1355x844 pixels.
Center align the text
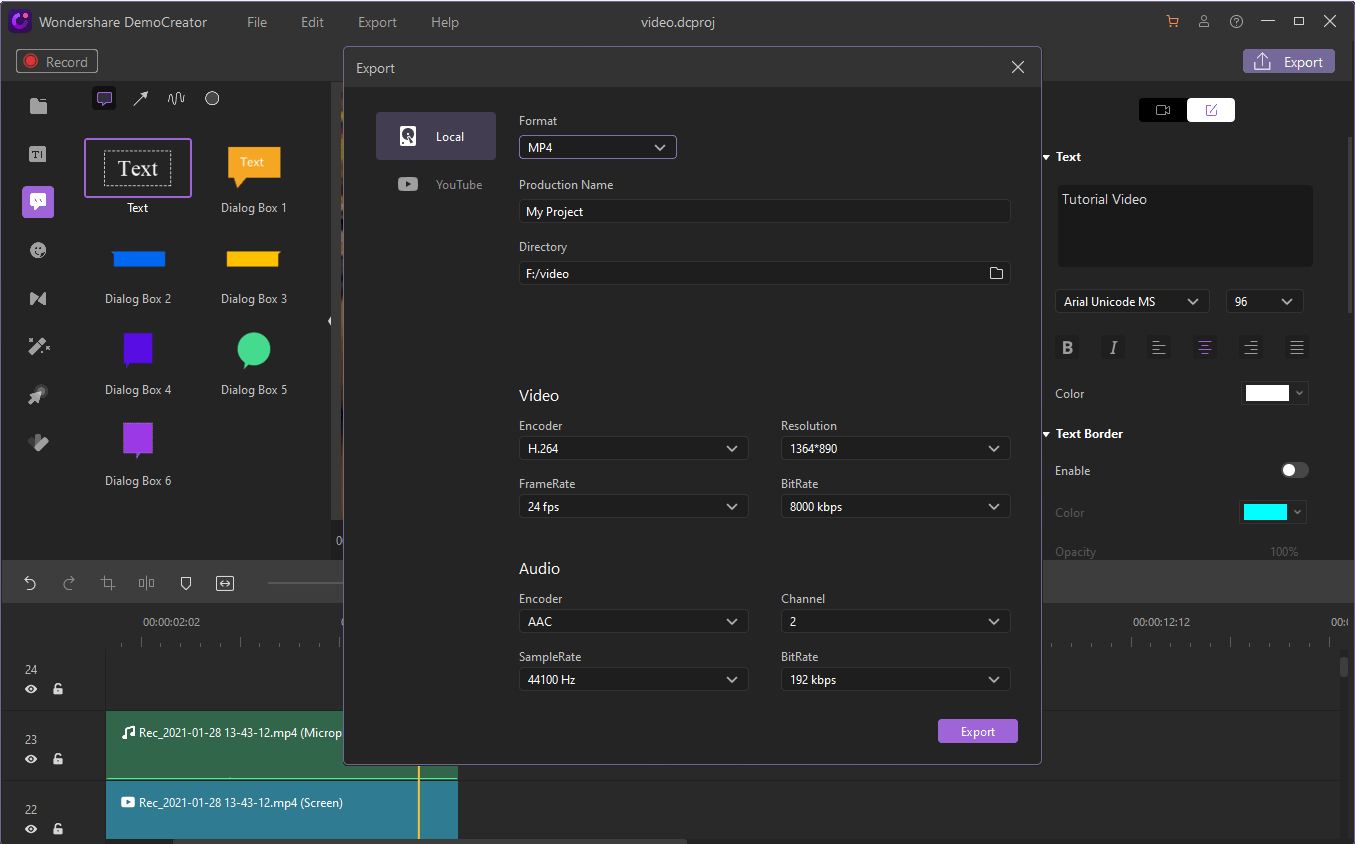(x=1205, y=348)
